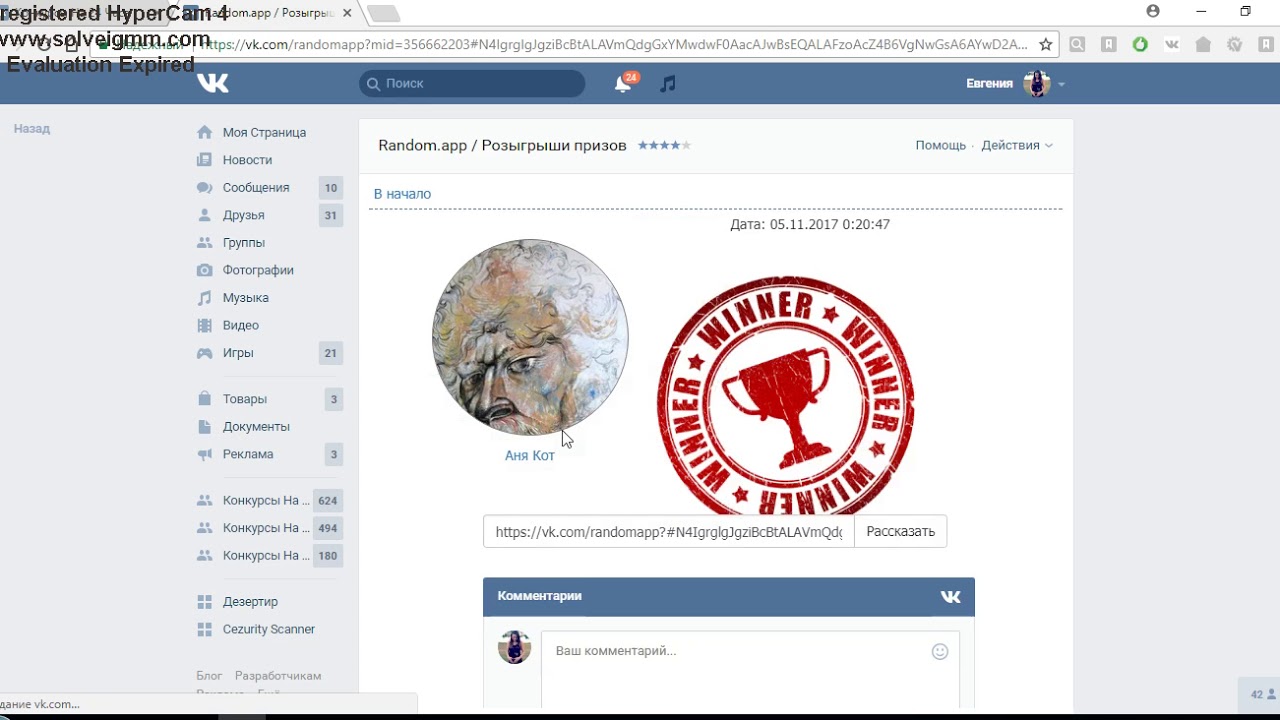This screenshot has height=720, width=1280.
Task: Open Дезертир app in sidebar
Action: coord(250,602)
